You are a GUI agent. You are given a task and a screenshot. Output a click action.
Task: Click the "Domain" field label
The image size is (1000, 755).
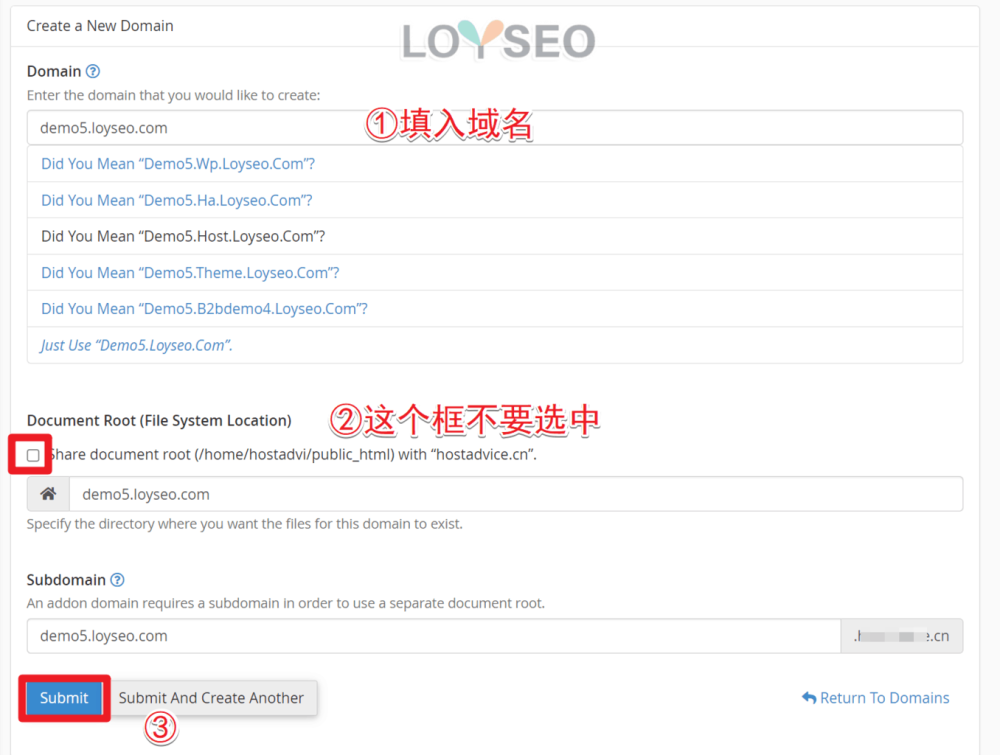pyautogui.click(x=54, y=71)
